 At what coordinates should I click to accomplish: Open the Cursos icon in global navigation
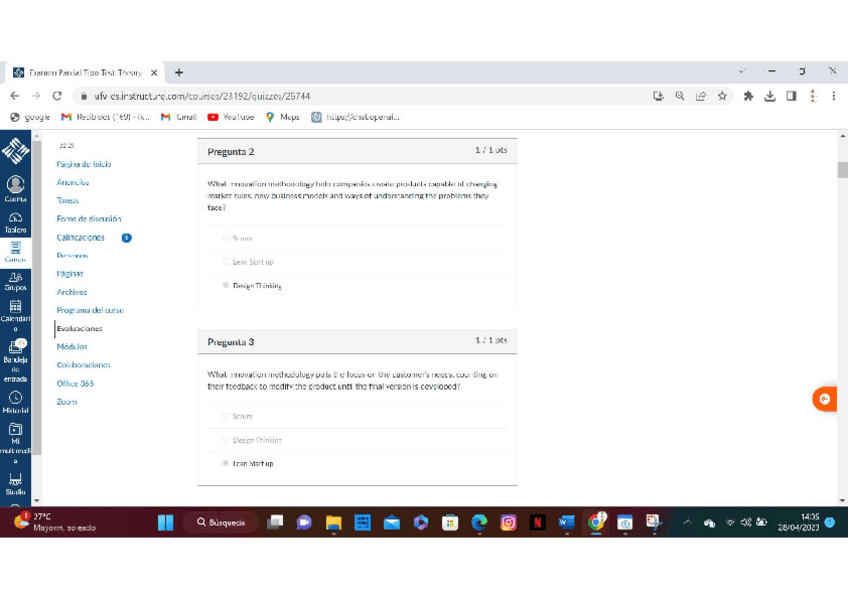pos(15,252)
